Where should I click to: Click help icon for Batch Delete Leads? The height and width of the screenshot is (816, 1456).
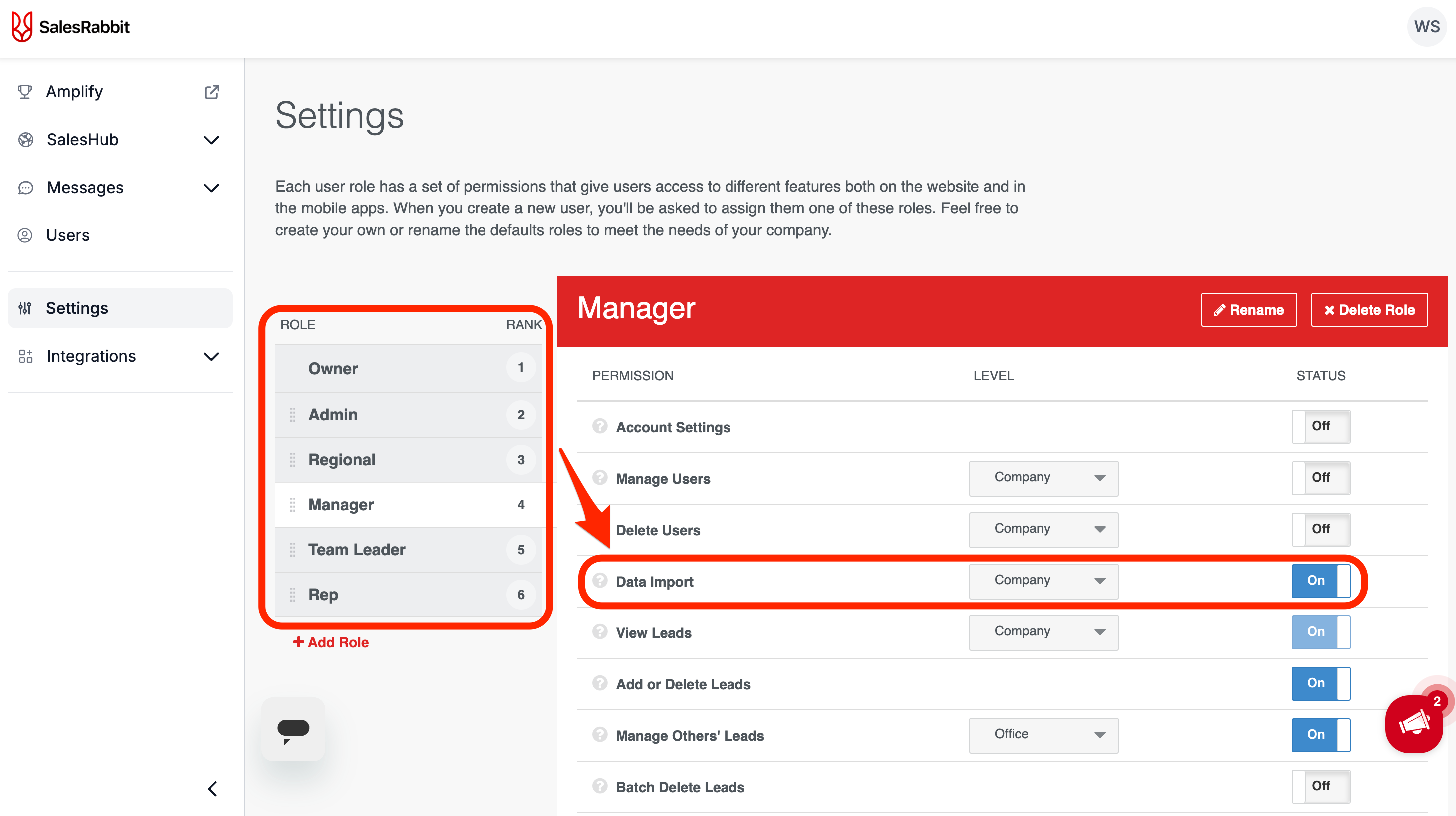tap(599, 786)
